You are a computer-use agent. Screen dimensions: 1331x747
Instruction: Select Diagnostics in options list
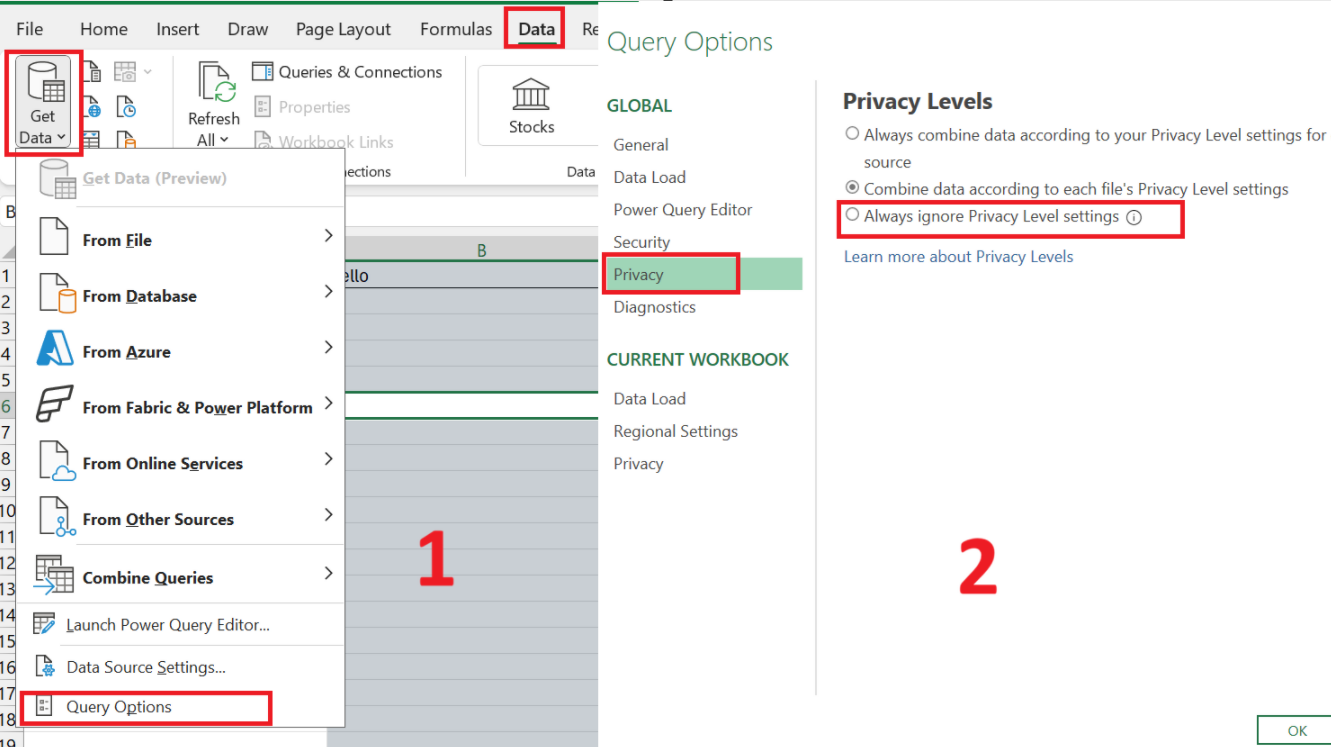click(655, 307)
